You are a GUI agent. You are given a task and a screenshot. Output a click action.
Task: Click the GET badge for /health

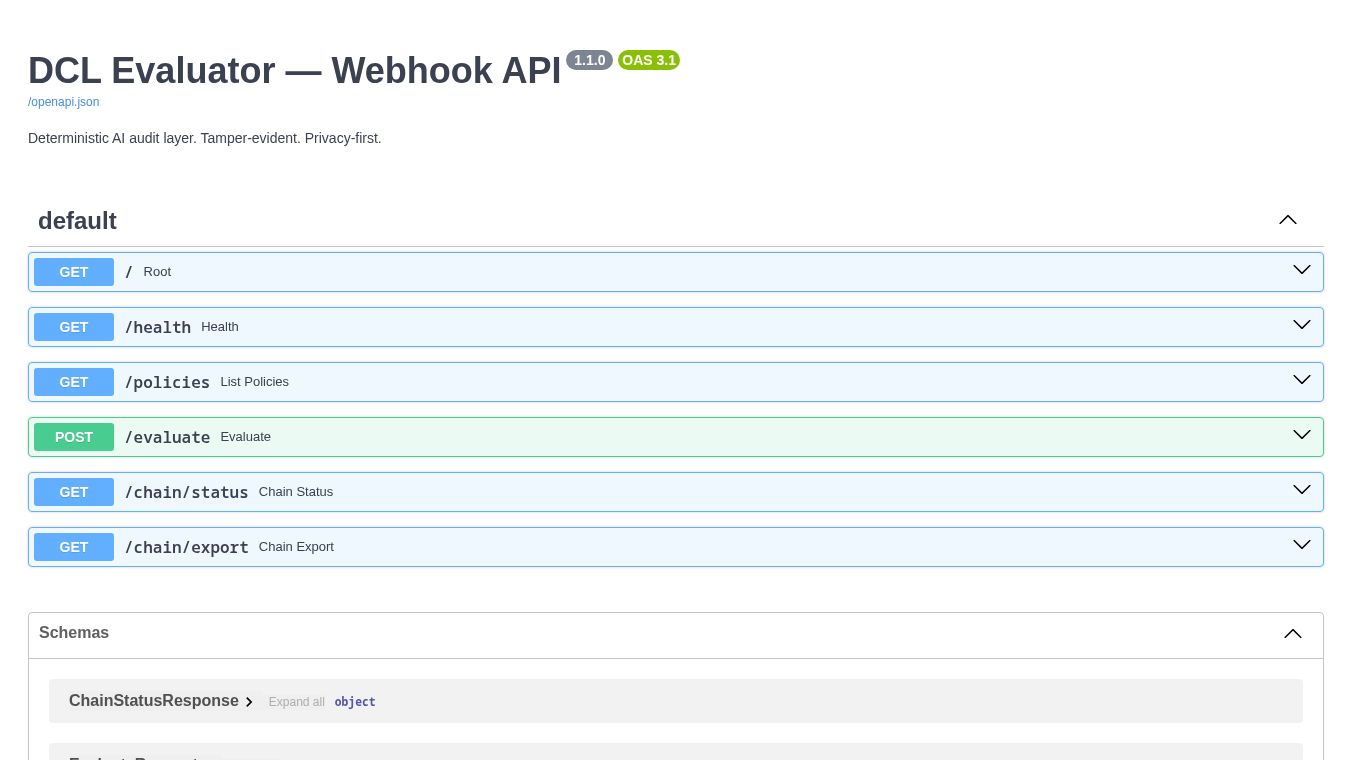74,327
